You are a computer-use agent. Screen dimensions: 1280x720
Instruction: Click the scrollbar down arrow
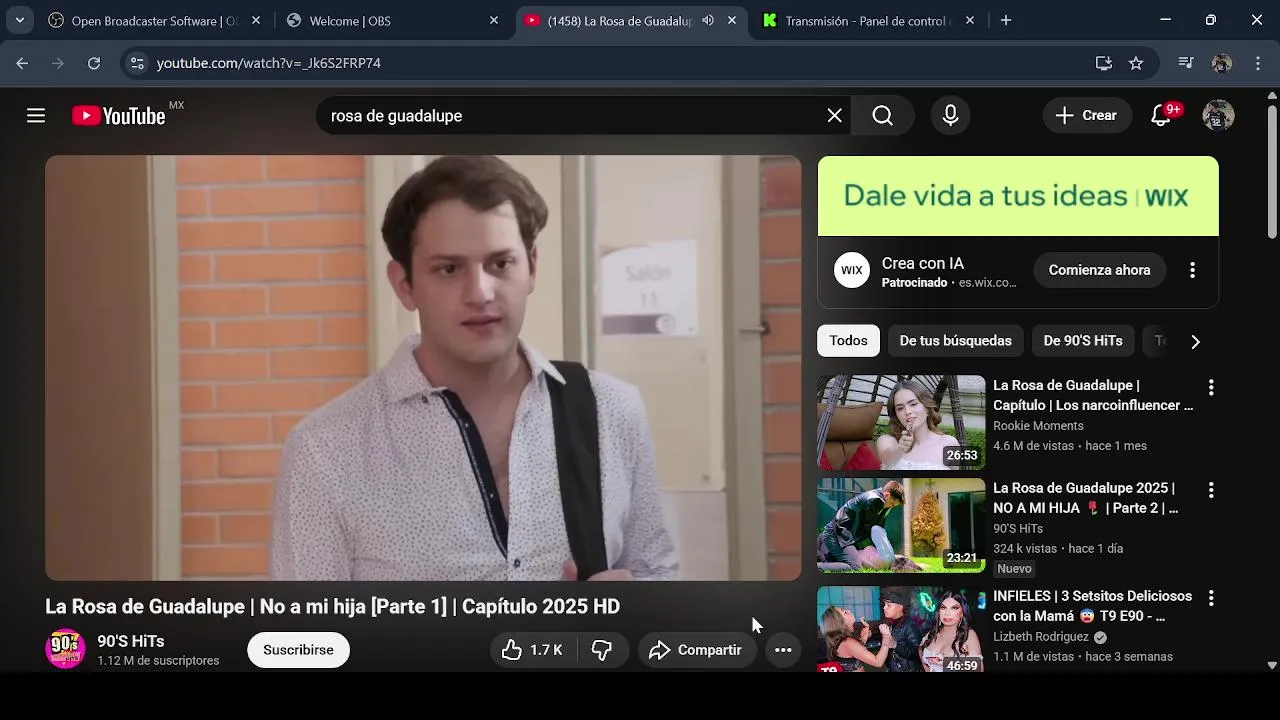[x=1272, y=664]
